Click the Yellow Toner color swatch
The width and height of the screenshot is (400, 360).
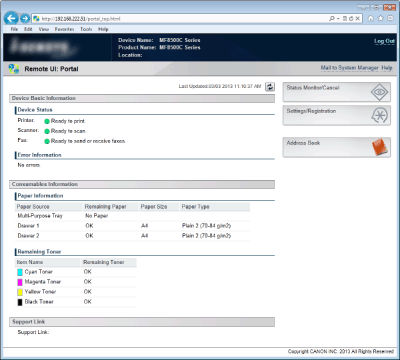click(20, 292)
